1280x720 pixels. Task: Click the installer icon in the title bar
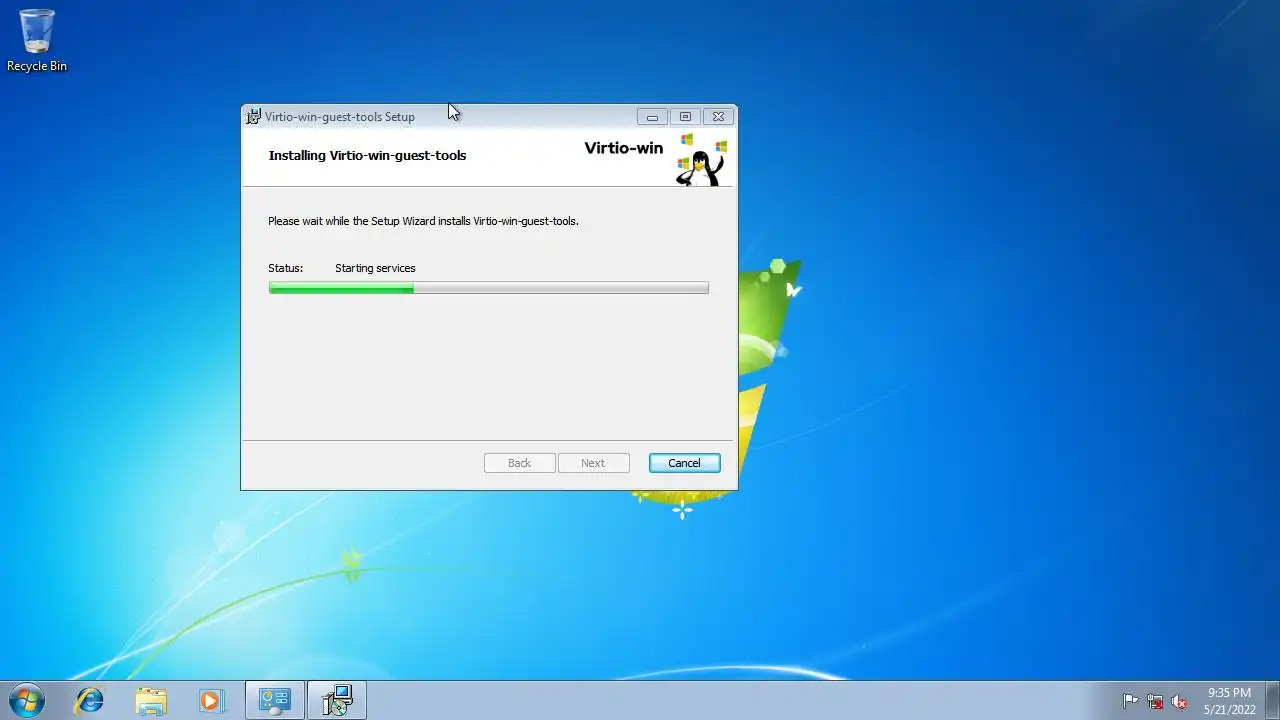[253, 116]
